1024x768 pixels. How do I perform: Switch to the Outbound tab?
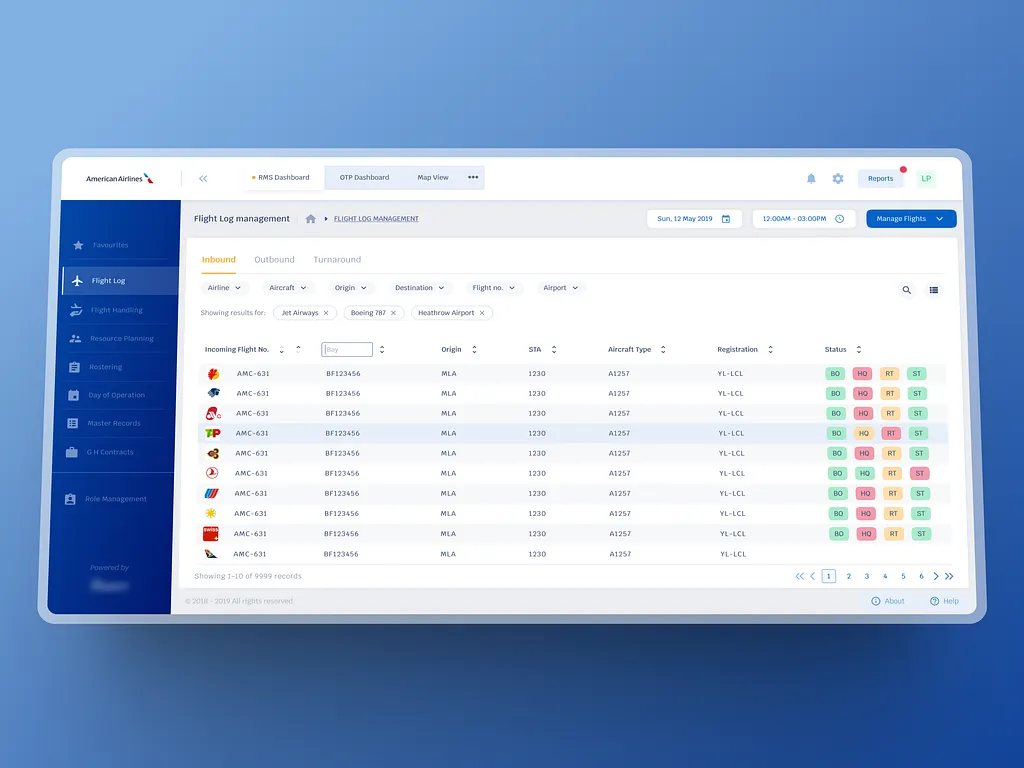point(274,260)
